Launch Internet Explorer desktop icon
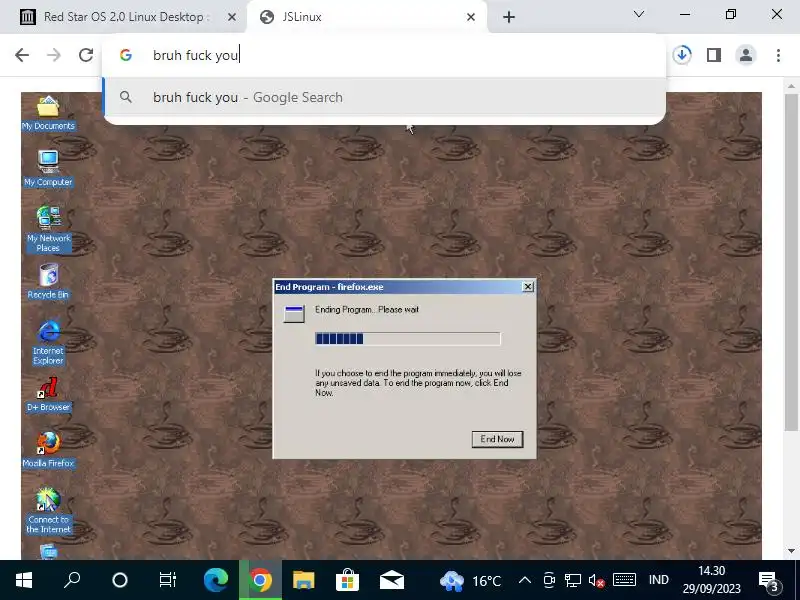 [x=48, y=342]
